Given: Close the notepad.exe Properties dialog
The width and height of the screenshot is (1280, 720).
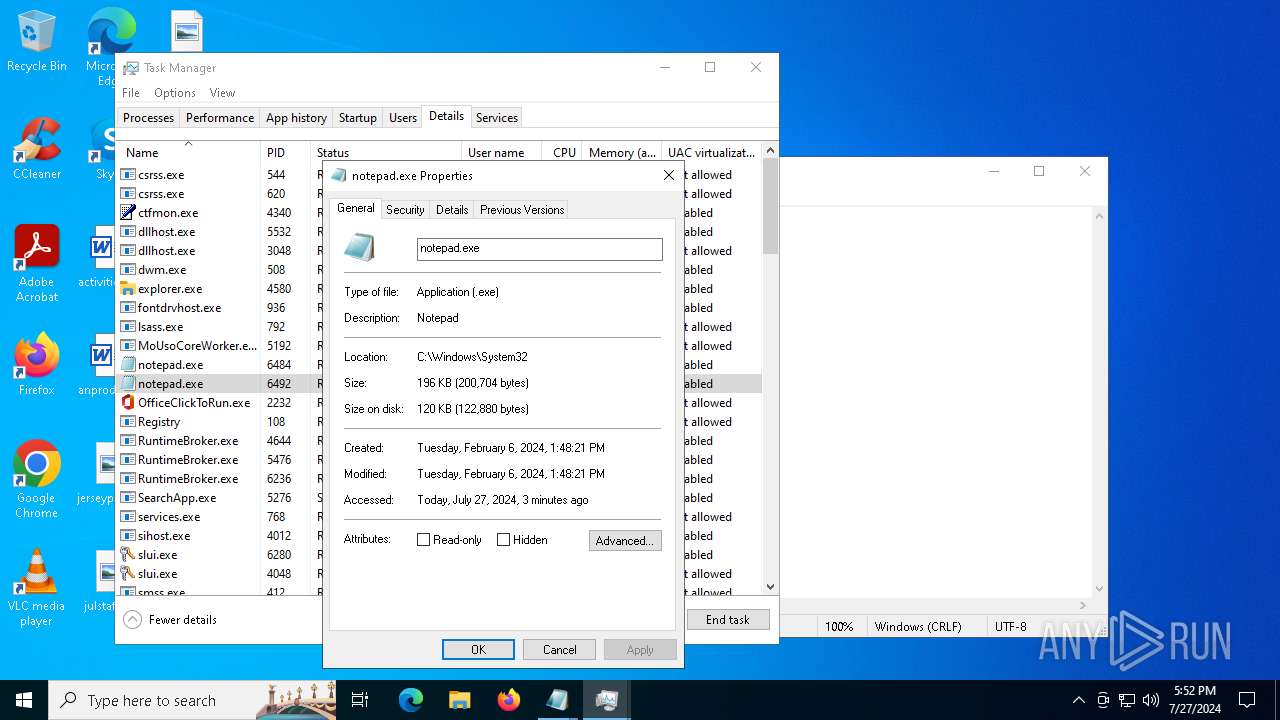Looking at the screenshot, I should (669, 175).
